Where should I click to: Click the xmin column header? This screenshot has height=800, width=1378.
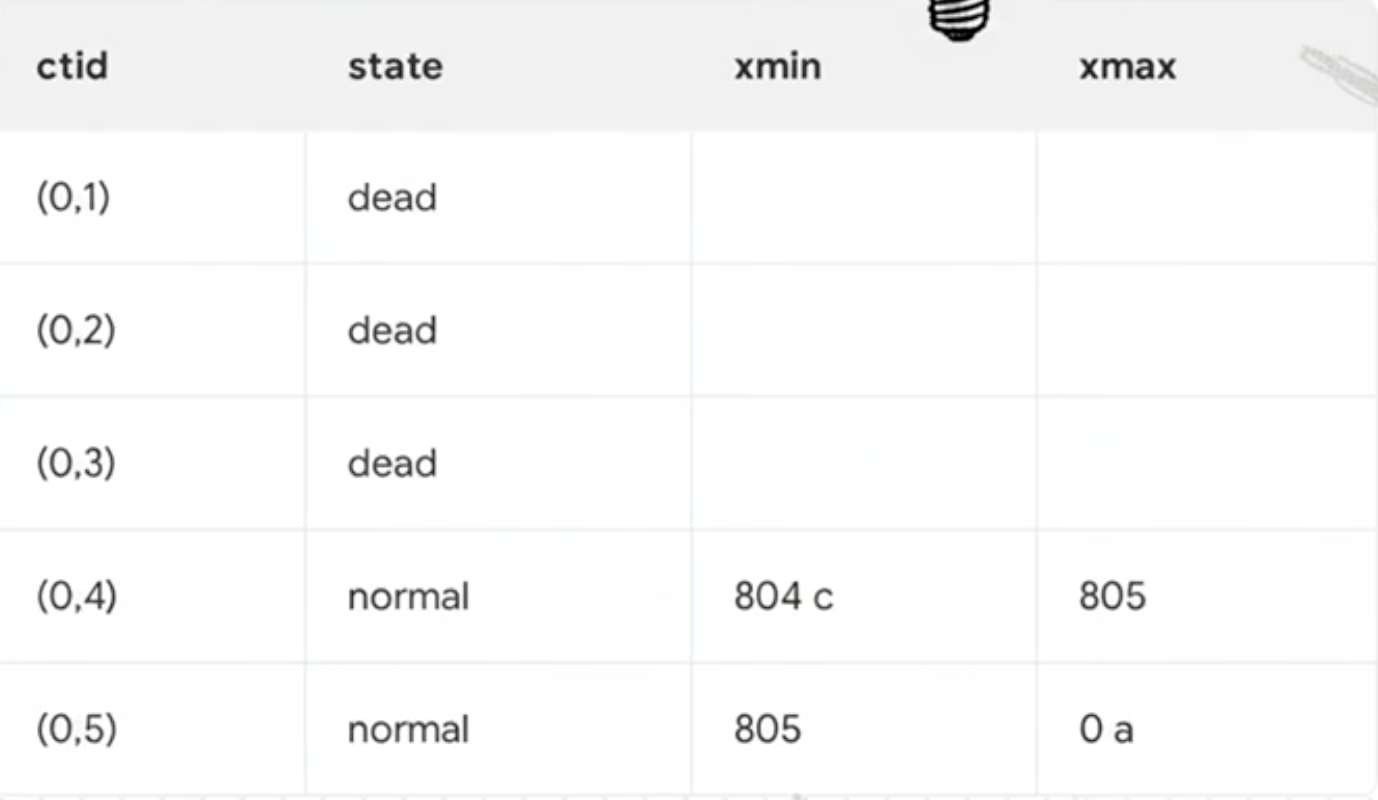(777, 67)
